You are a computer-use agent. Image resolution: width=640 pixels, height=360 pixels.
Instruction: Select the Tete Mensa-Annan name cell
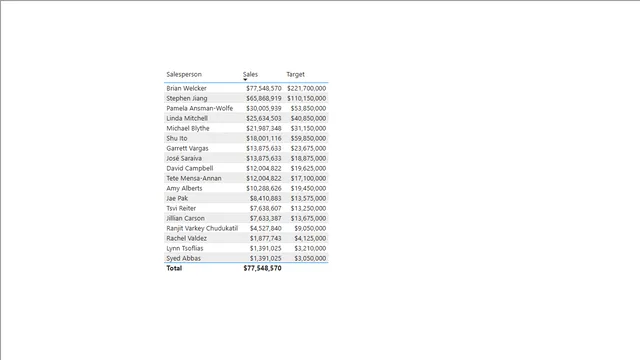[194, 178]
